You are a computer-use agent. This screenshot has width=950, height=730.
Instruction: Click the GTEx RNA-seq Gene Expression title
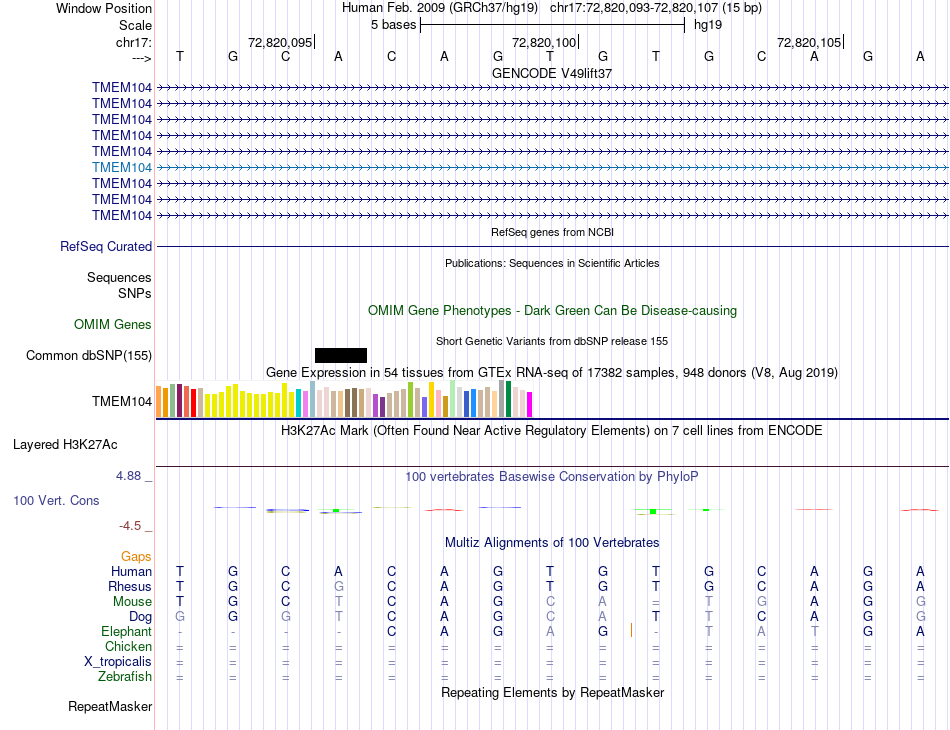tap(552, 373)
